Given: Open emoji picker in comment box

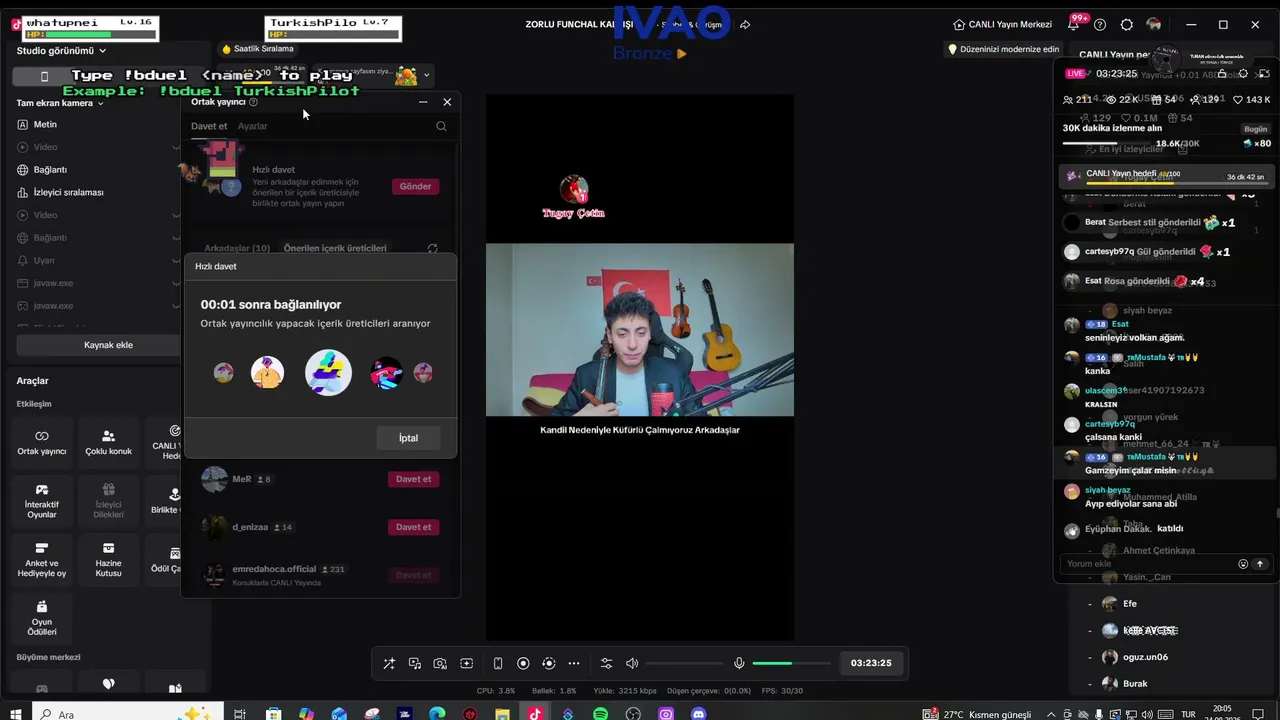Looking at the screenshot, I should 1243,564.
